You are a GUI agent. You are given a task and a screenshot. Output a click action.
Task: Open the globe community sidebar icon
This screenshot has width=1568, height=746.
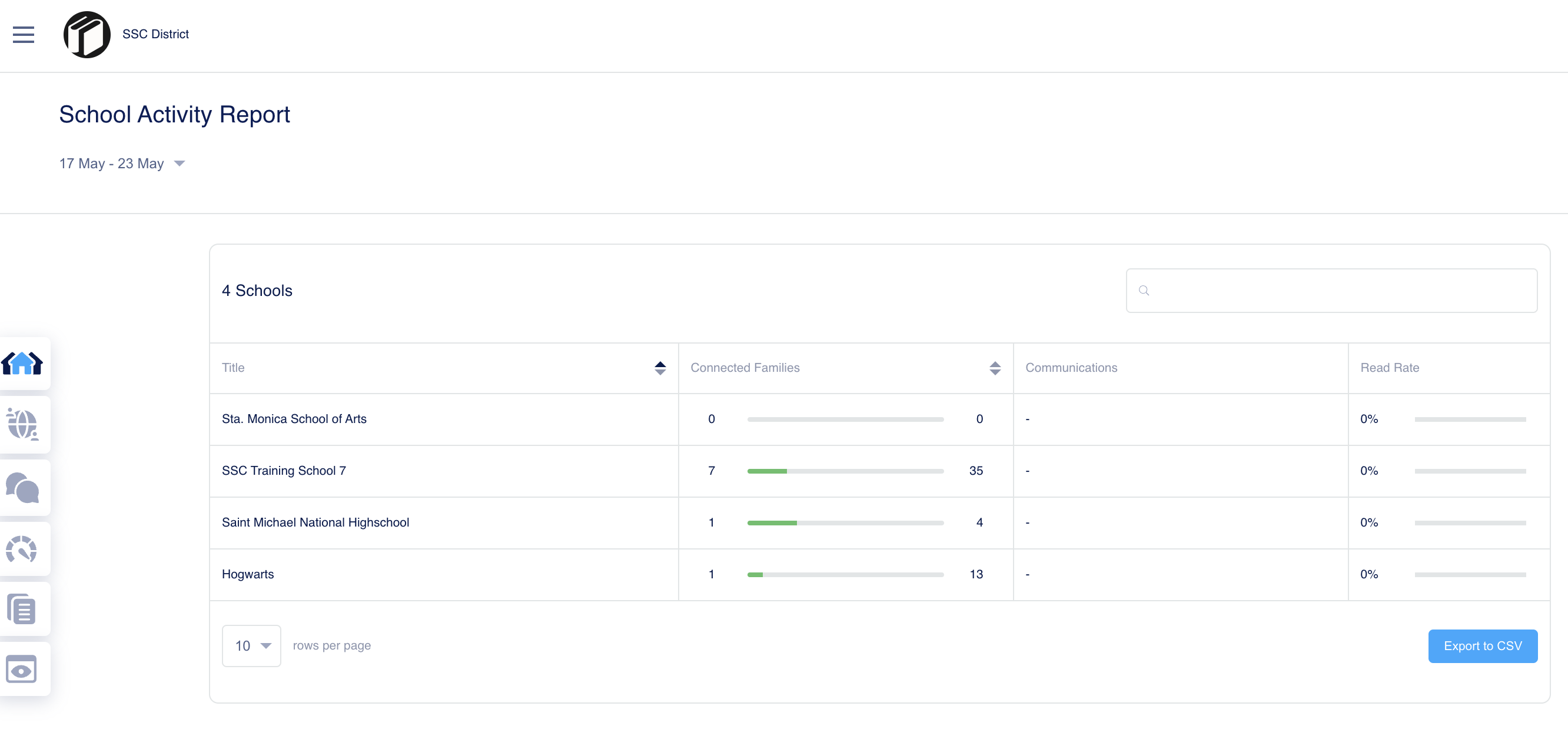(22, 424)
